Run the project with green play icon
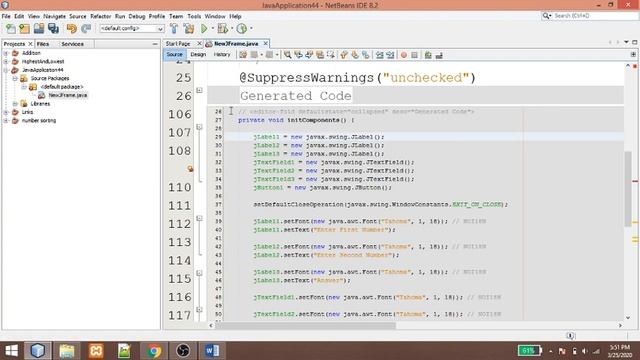 click(204, 29)
